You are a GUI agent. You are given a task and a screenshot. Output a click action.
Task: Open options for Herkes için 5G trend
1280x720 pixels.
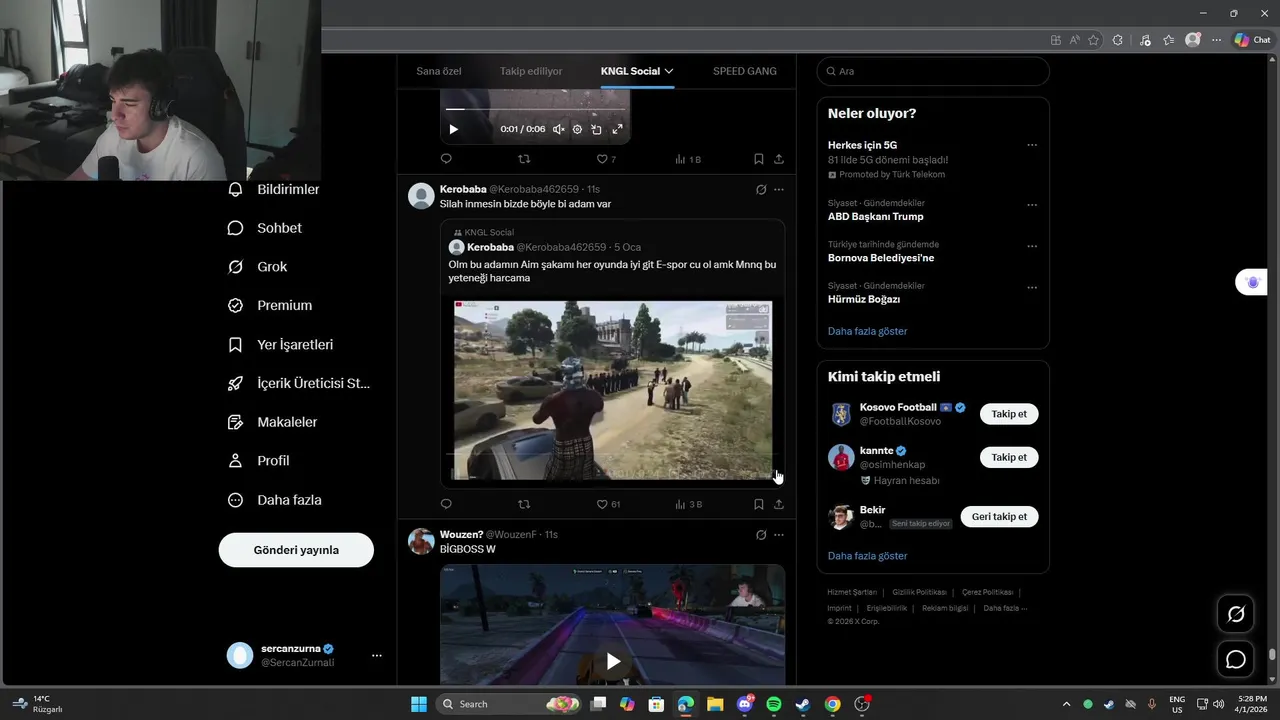tap(1032, 145)
